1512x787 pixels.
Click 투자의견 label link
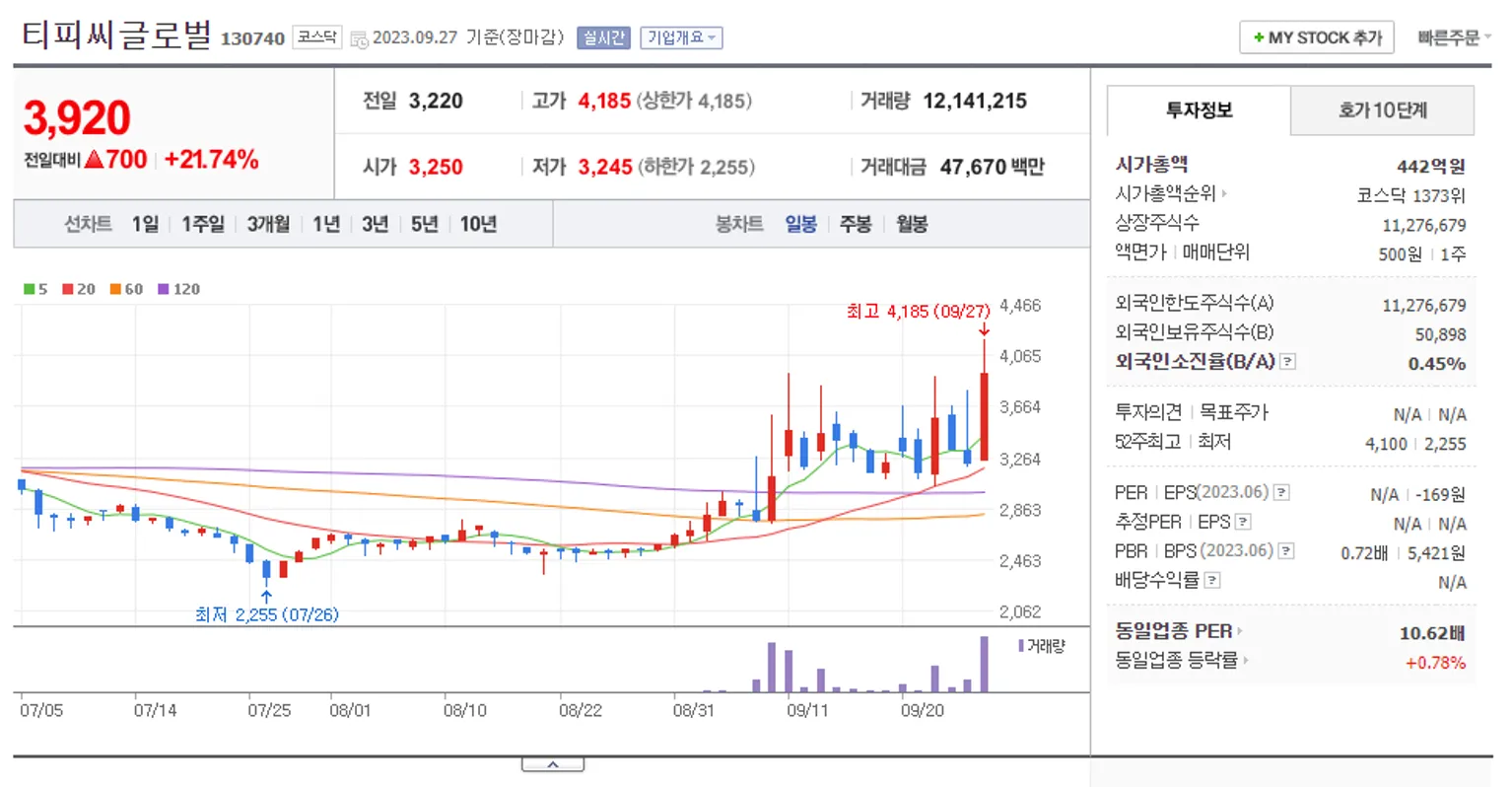(x=1148, y=412)
